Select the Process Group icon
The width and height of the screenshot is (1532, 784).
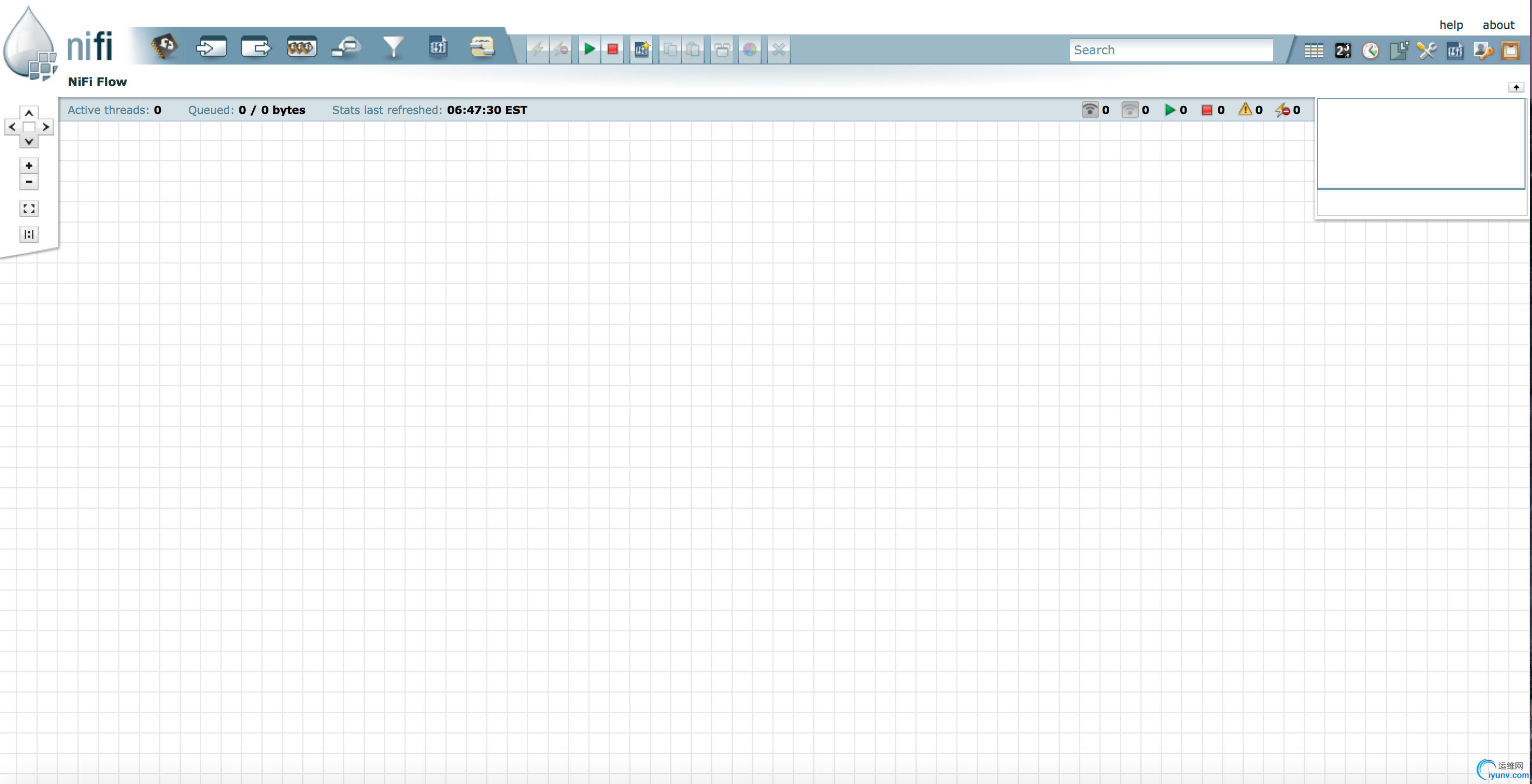(x=302, y=47)
